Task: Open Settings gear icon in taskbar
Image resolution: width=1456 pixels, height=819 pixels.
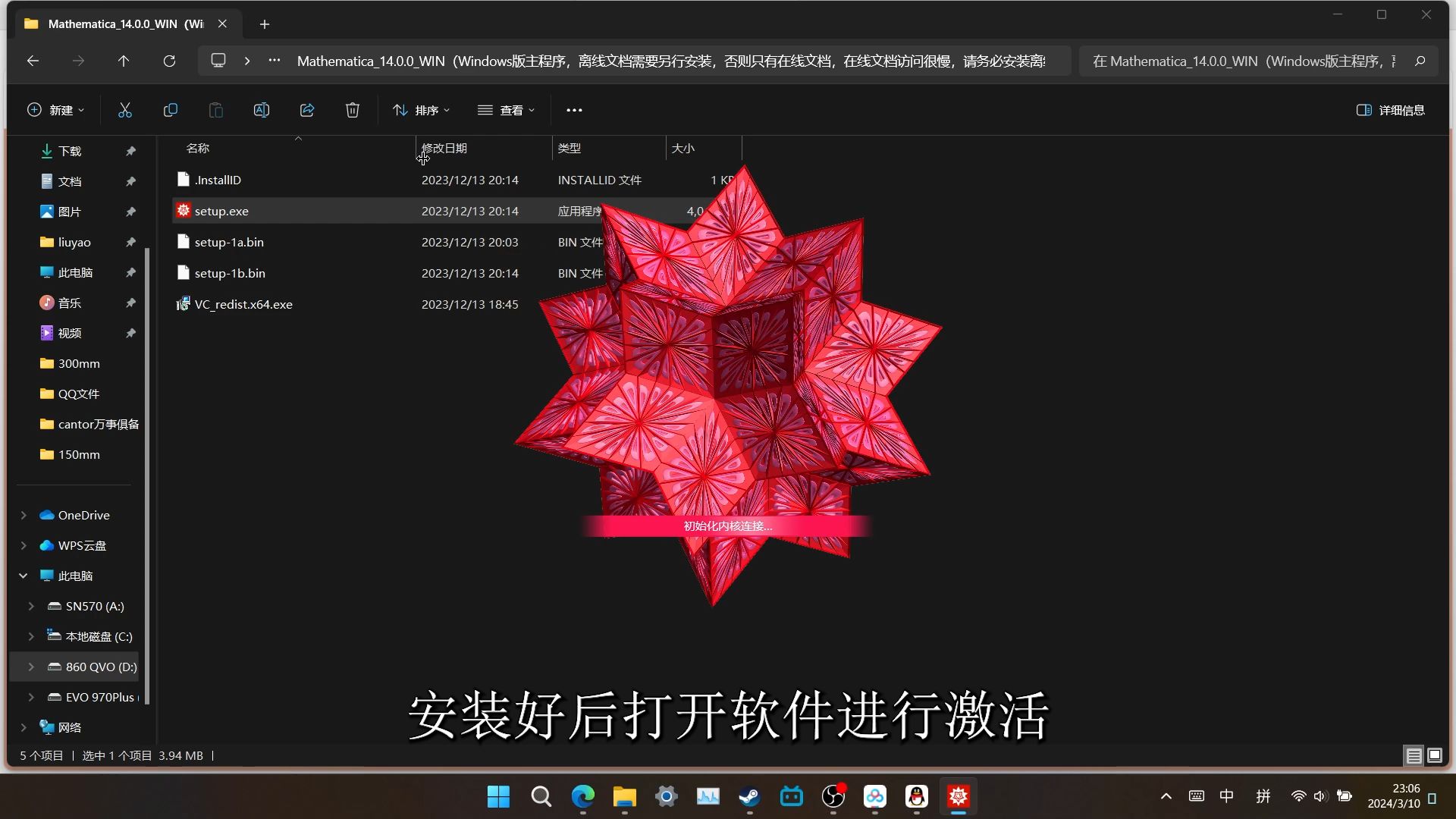Action: (x=667, y=796)
